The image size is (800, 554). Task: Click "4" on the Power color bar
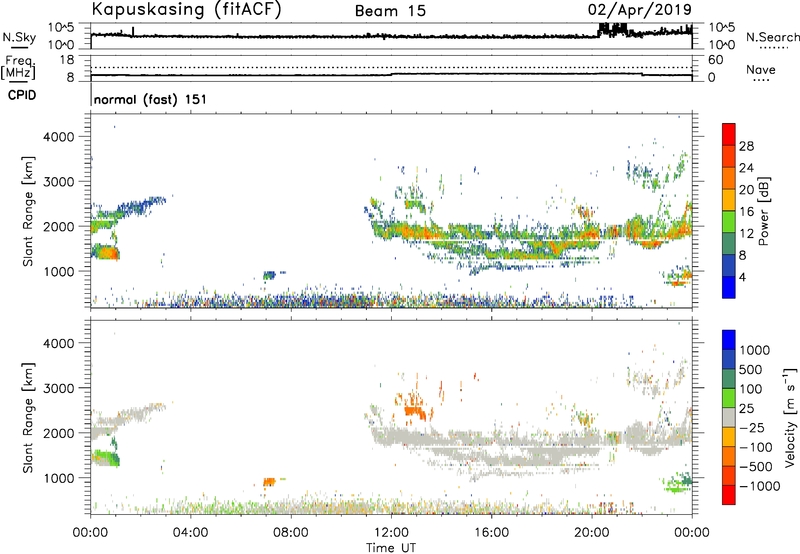point(743,277)
